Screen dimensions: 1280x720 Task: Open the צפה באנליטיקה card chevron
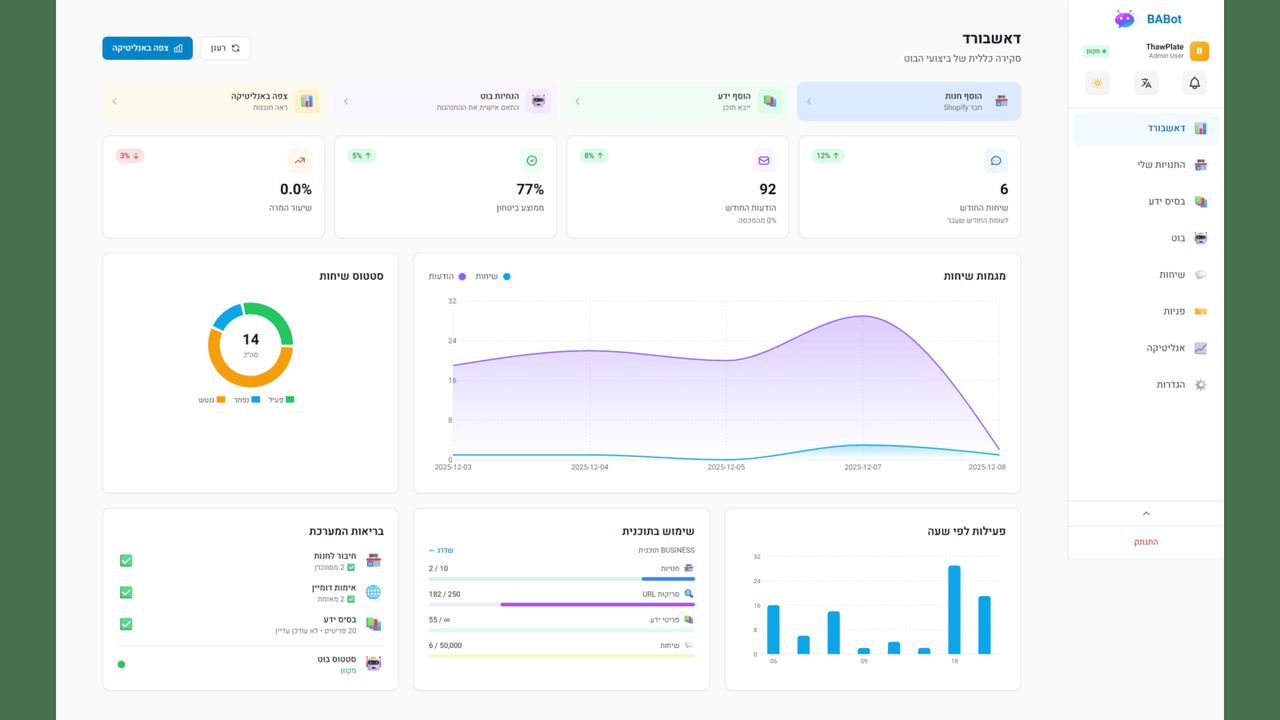coord(114,101)
